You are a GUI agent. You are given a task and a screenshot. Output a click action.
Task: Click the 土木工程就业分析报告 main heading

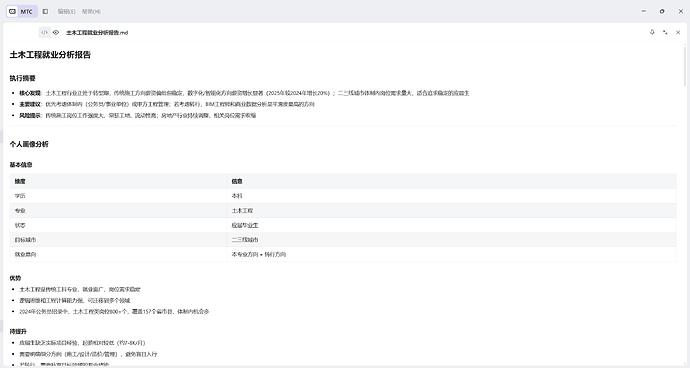tap(50, 55)
